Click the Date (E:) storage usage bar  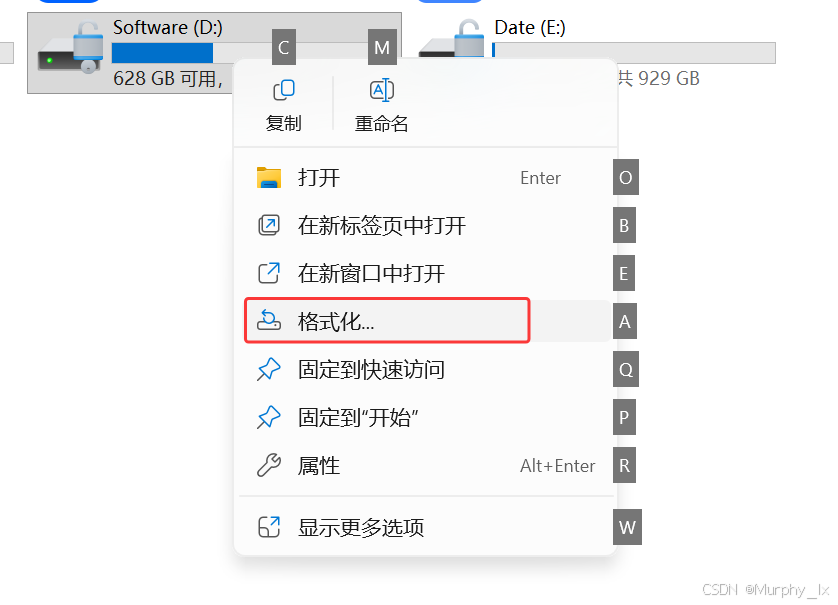[633, 53]
